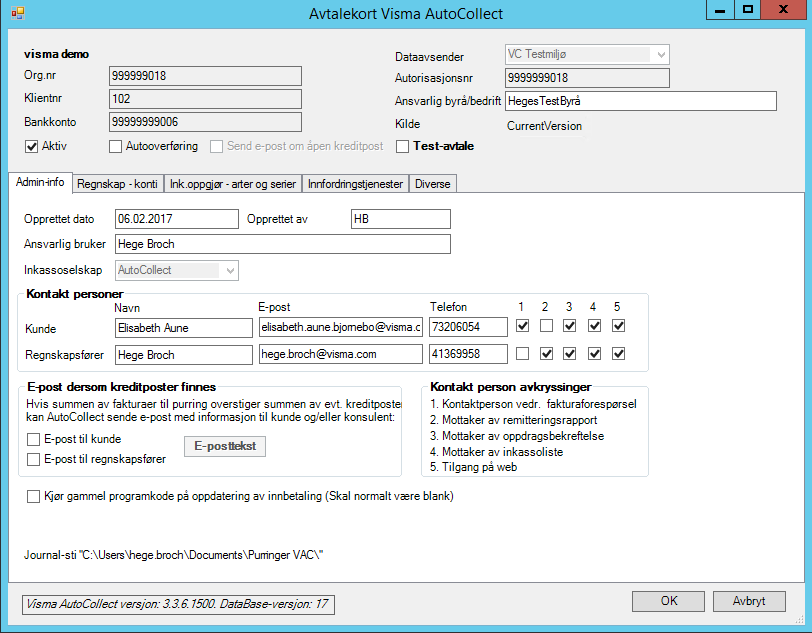Image resolution: width=812 pixels, height=633 pixels.
Task: Select the Admin-info tab
Action: [x=40, y=182]
